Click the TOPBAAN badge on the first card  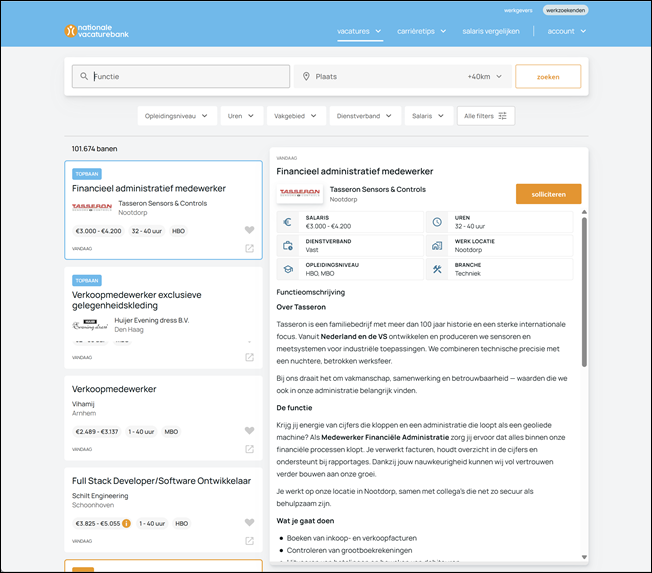point(87,174)
